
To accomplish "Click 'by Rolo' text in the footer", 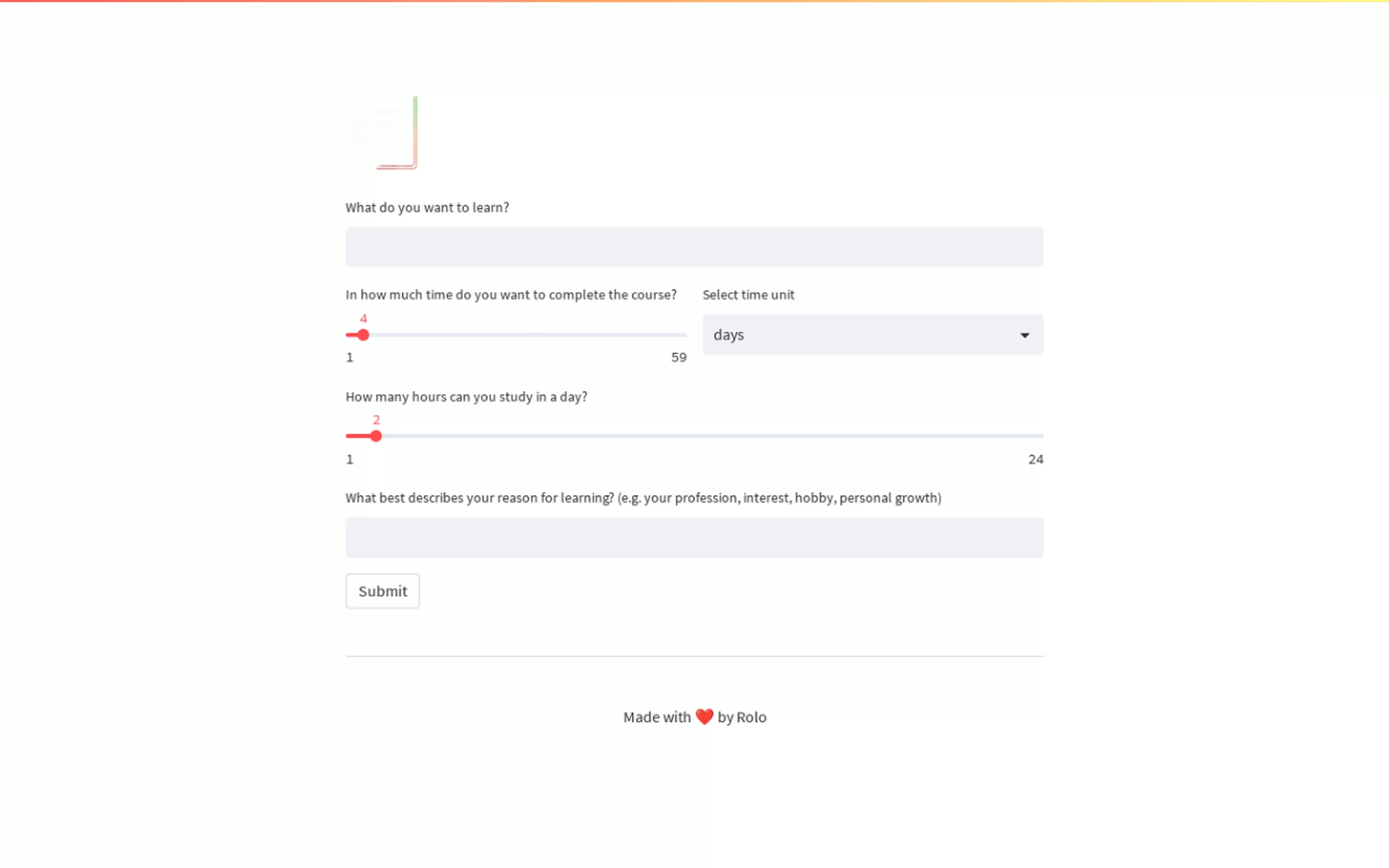I will click(x=742, y=717).
